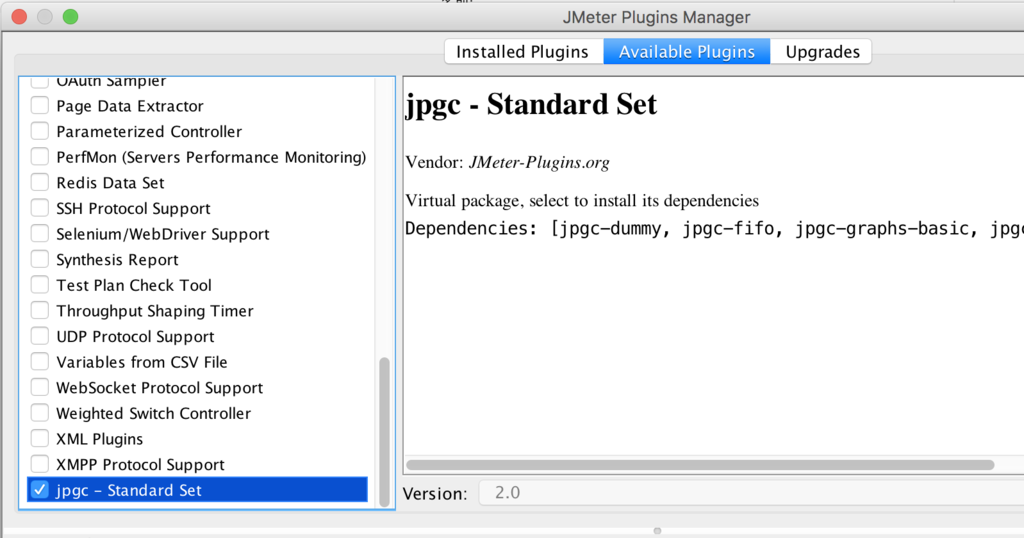Check the Redis Data Set checkbox
Screen dimensions: 1024x538
pos(40,182)
